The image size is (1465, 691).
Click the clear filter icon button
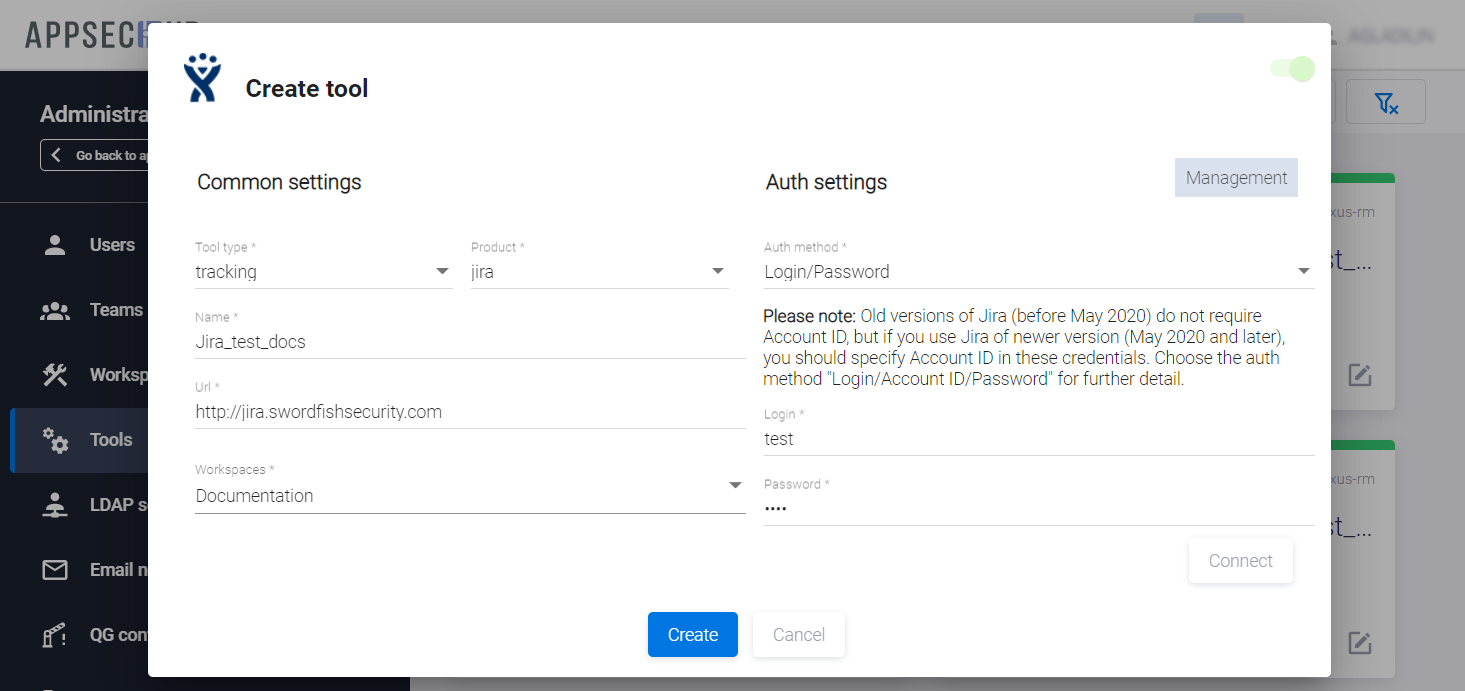click(x=1385, y=102)
